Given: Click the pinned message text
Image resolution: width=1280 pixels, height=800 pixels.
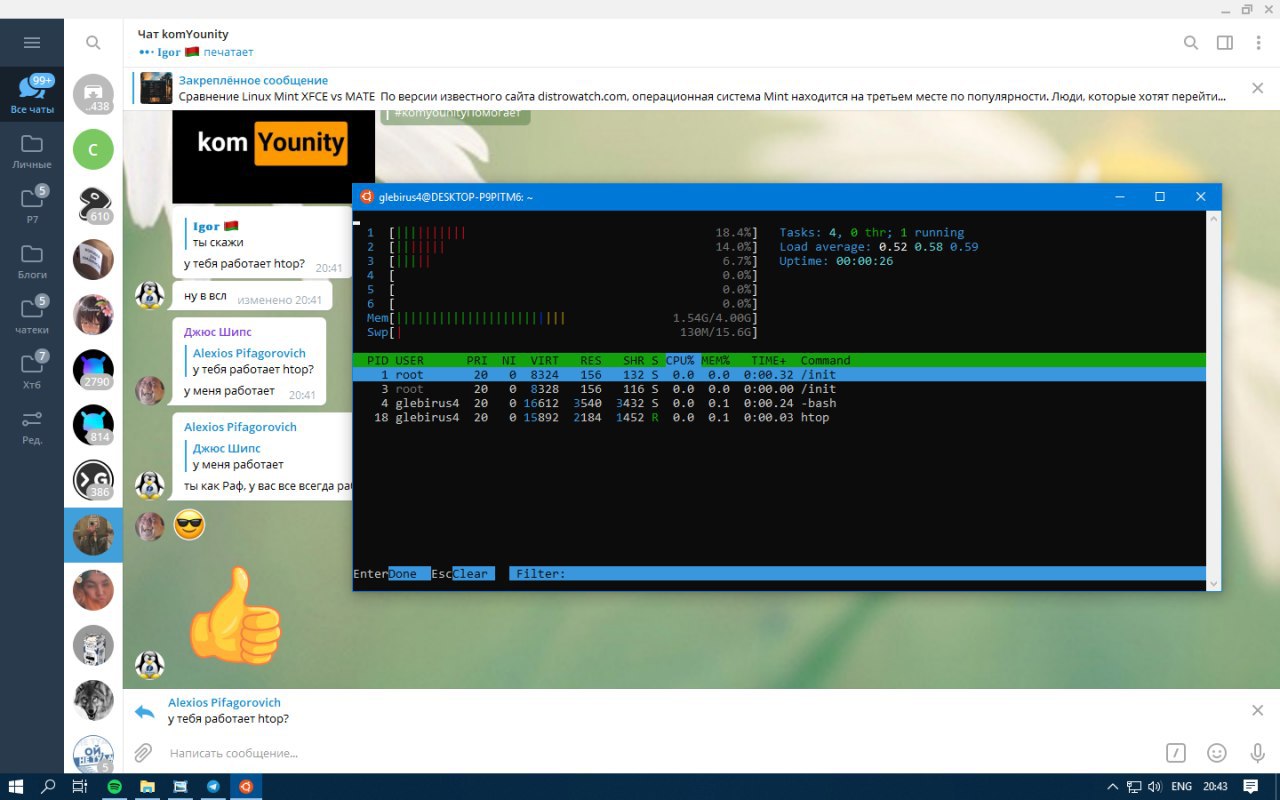Looking at the screenshot, I should 702,96.
